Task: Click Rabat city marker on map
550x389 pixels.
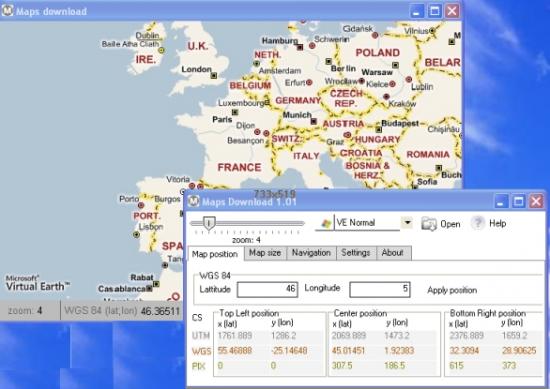Action: click(156, 283)
